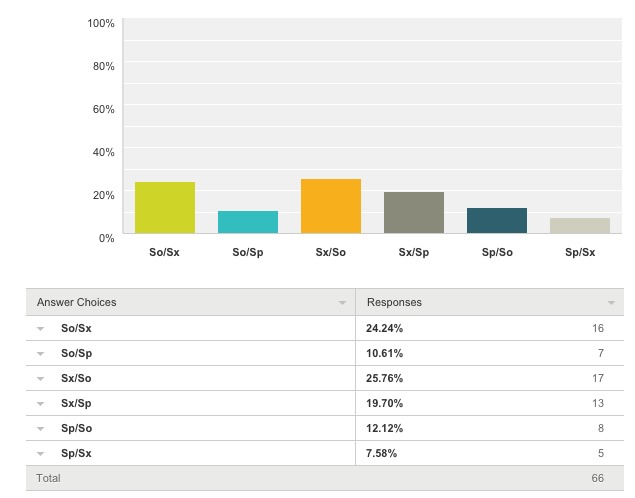This screenshot has height=498, width=635.
Task: Click the dark blue Sp/So bar
Action: coord(496,221)
